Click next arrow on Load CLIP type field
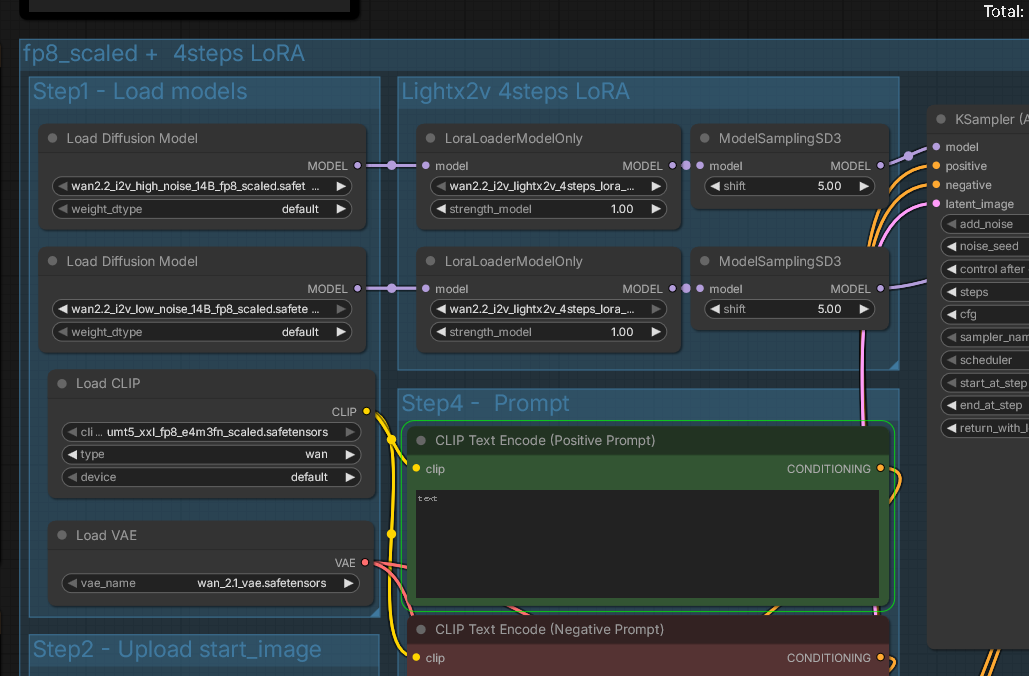Viewport: 1029px width, 676px height. 350,455
